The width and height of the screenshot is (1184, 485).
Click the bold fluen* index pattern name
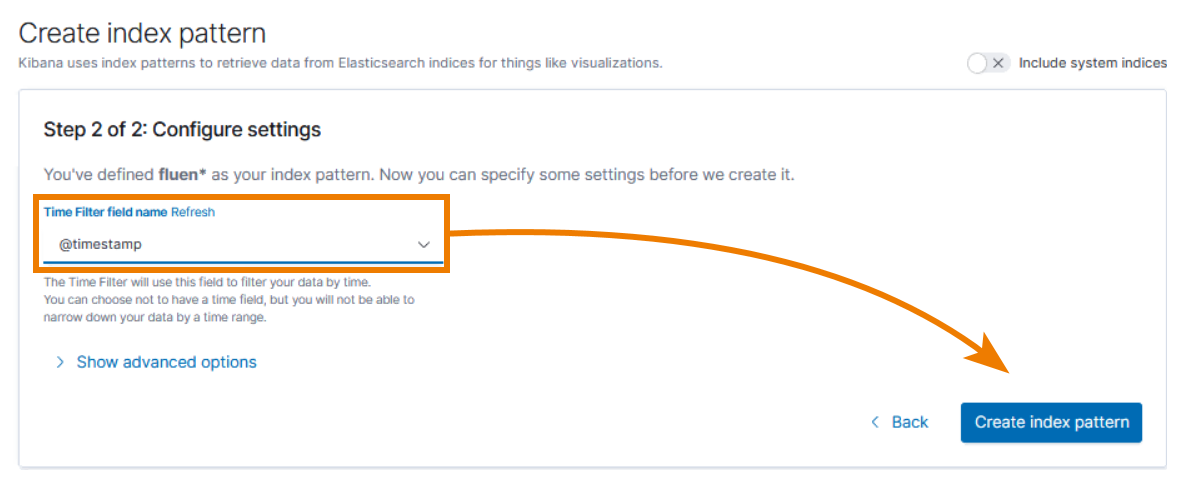(x=182, y=174)
